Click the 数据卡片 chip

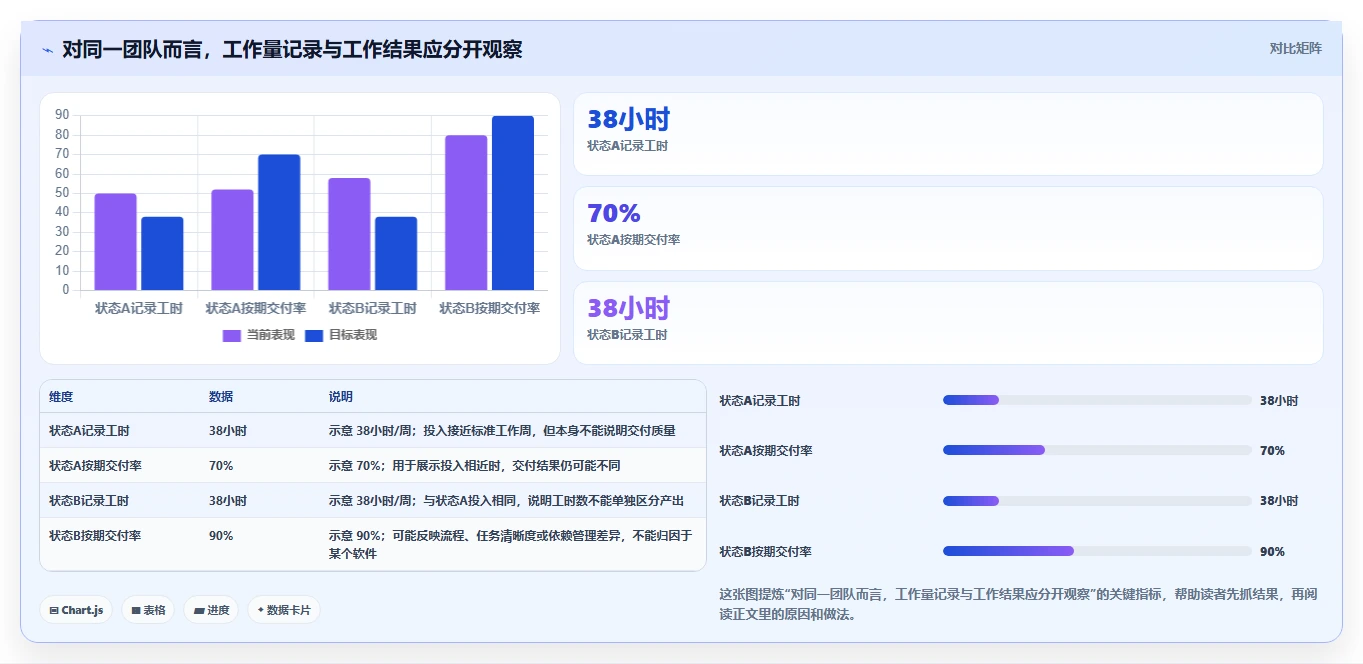284,610
